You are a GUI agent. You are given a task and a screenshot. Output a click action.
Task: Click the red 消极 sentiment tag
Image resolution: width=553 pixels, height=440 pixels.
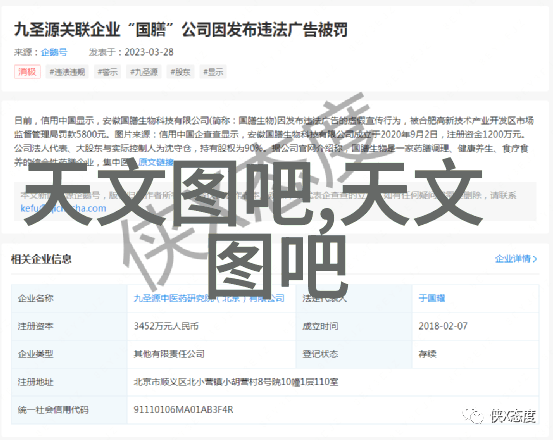[27, 72]
